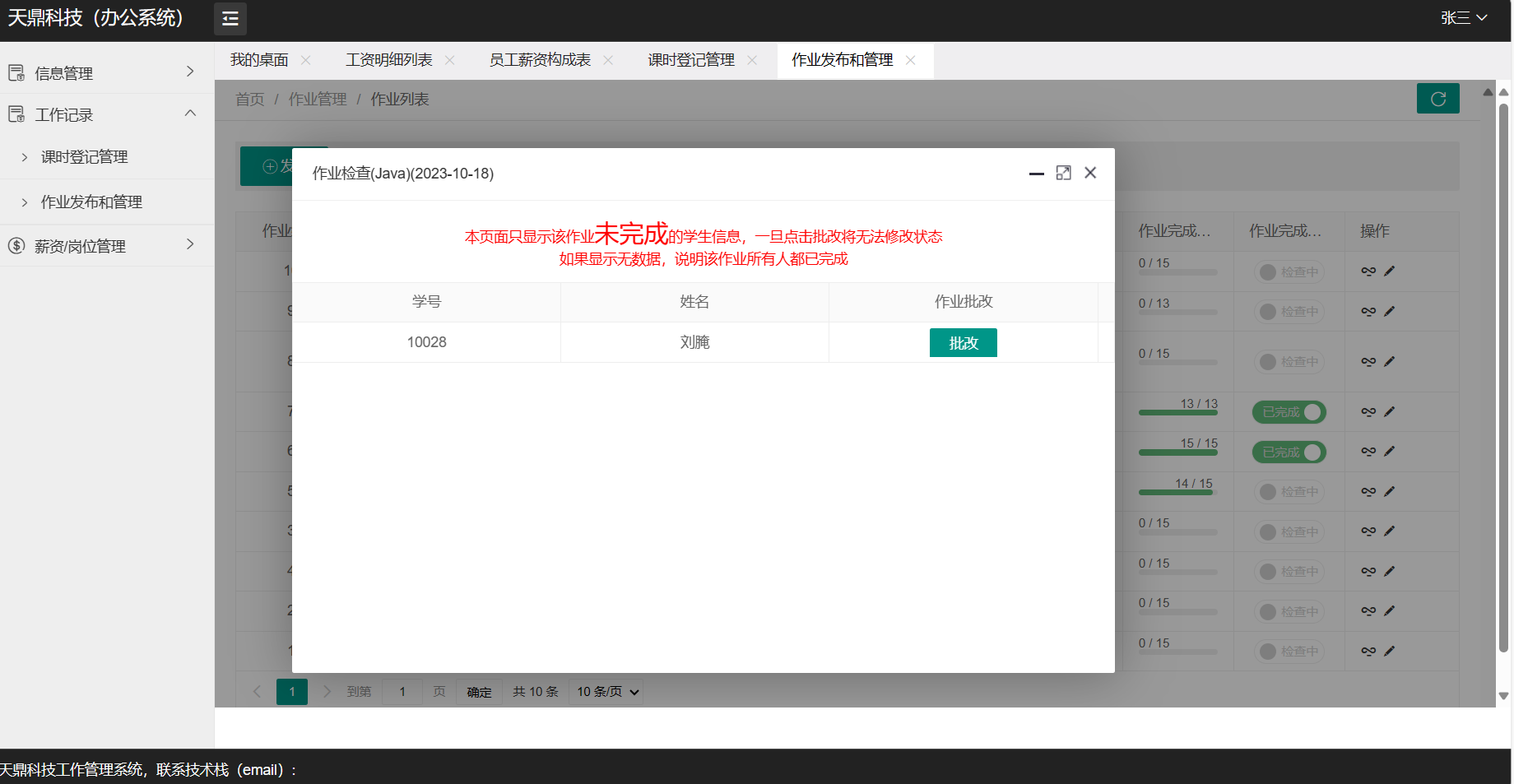
Task: Collapse the sidebar with the menu toggle icon
Action: tap(230, 18)
